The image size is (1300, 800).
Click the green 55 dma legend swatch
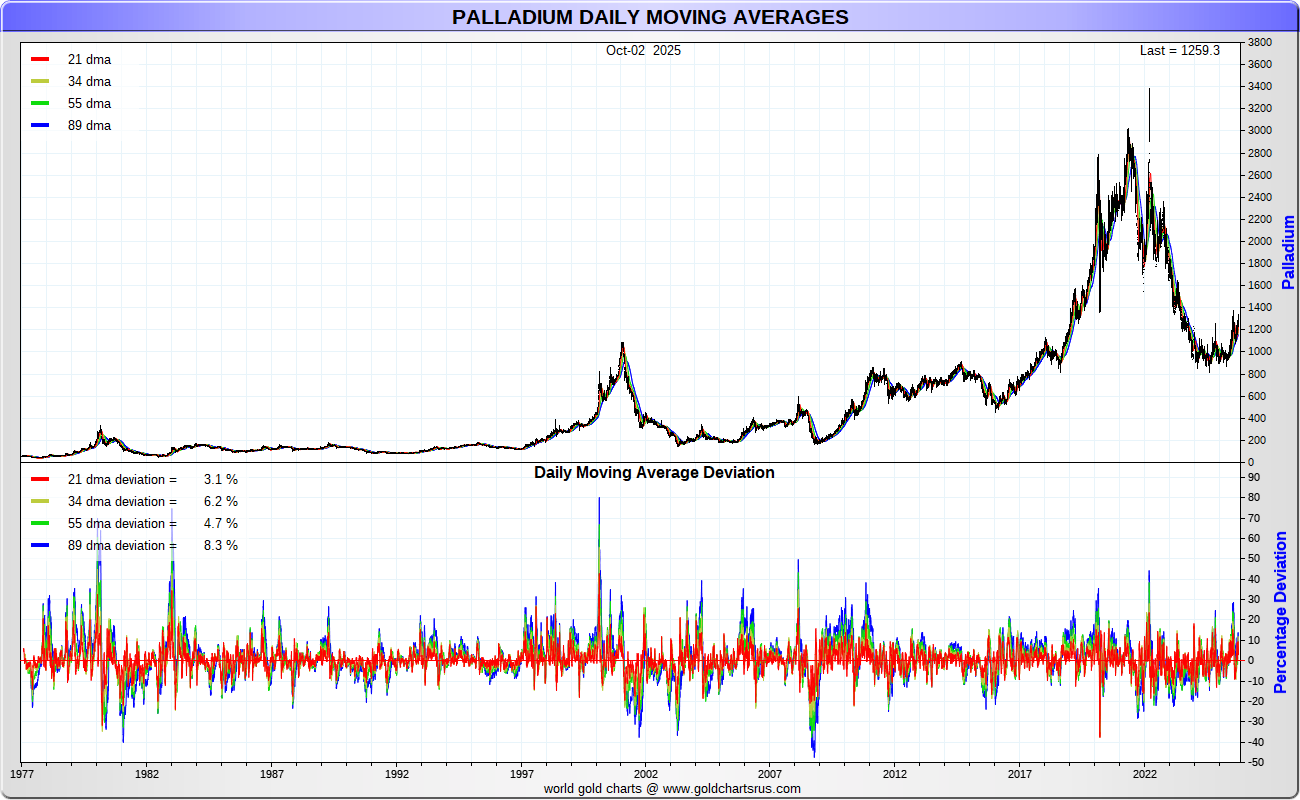[40, 103]
